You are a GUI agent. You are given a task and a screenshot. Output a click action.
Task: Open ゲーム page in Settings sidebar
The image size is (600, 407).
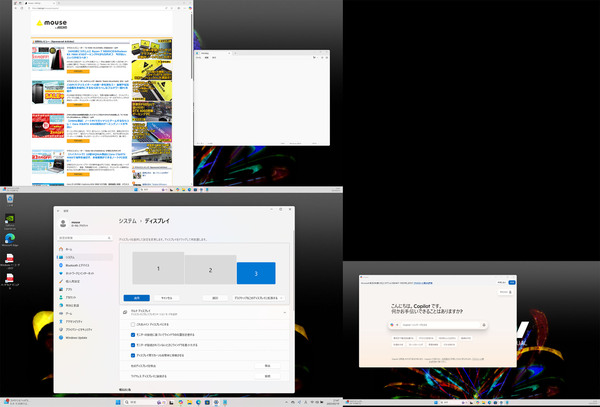point(84,314)
